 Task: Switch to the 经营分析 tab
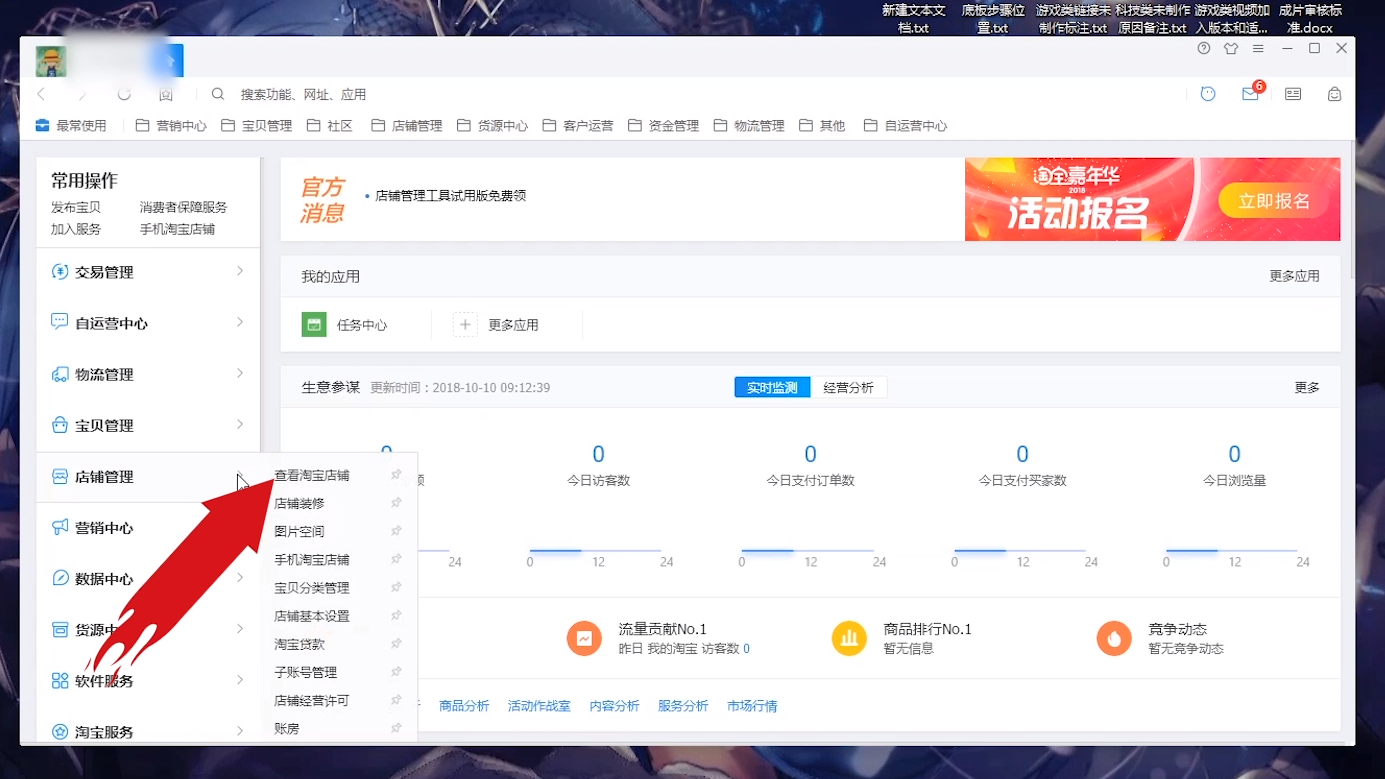point(848,388)
